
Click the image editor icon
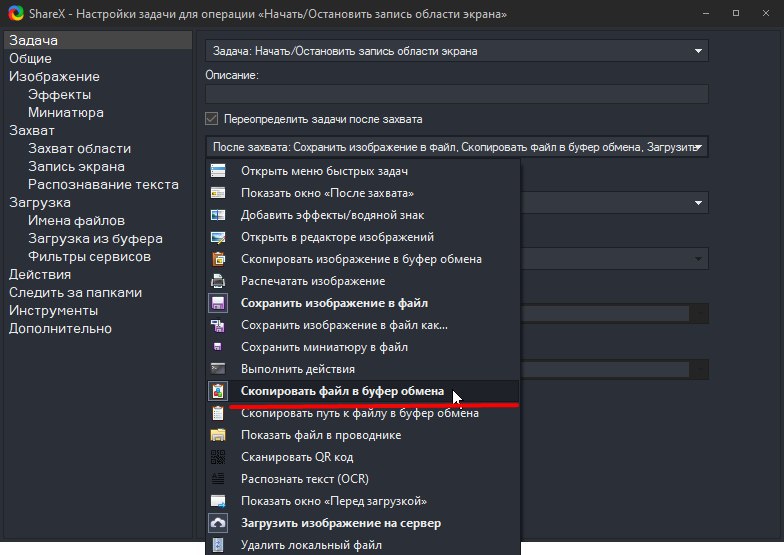tap(218, 236)
